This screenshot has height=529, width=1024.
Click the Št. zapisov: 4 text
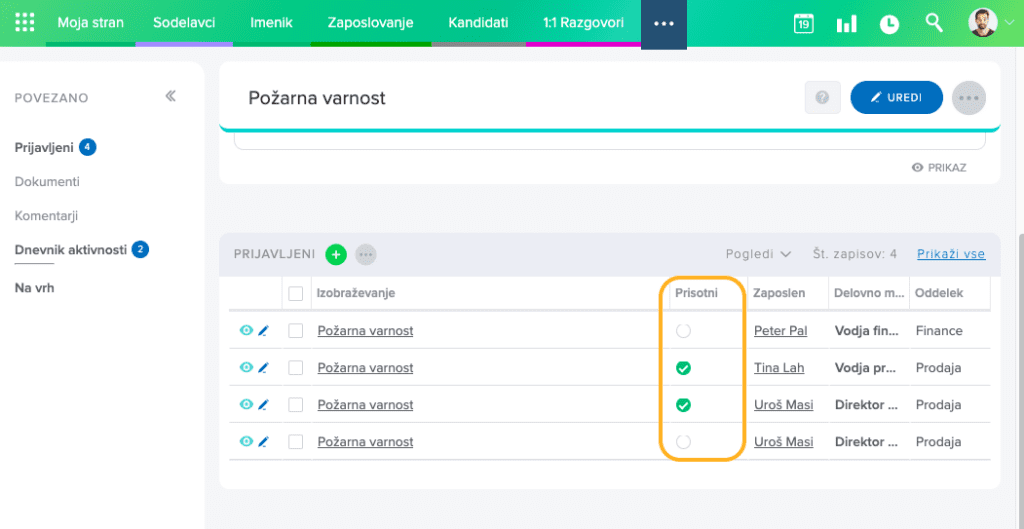tap(855, 254)
